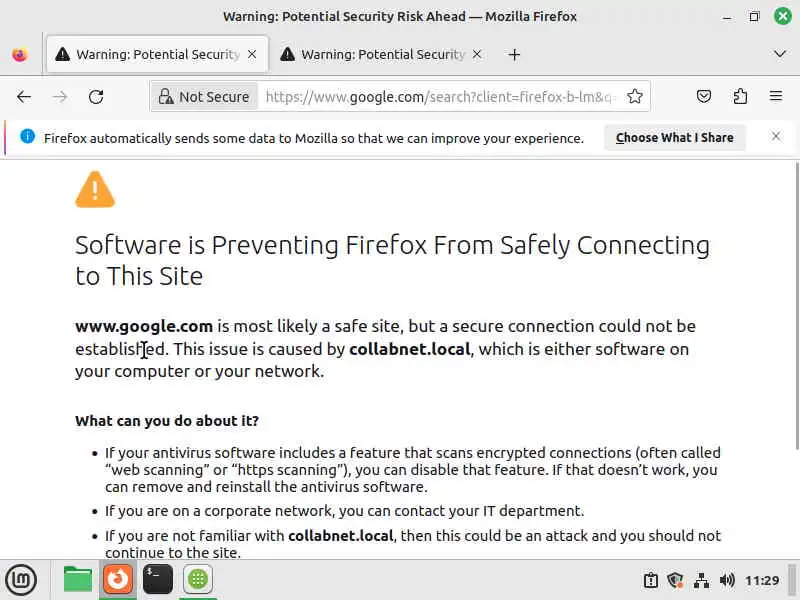This screenshot has width=800, height=600.
Task: Open the Linux Mint start menu
Action: [x=21, y=579]
